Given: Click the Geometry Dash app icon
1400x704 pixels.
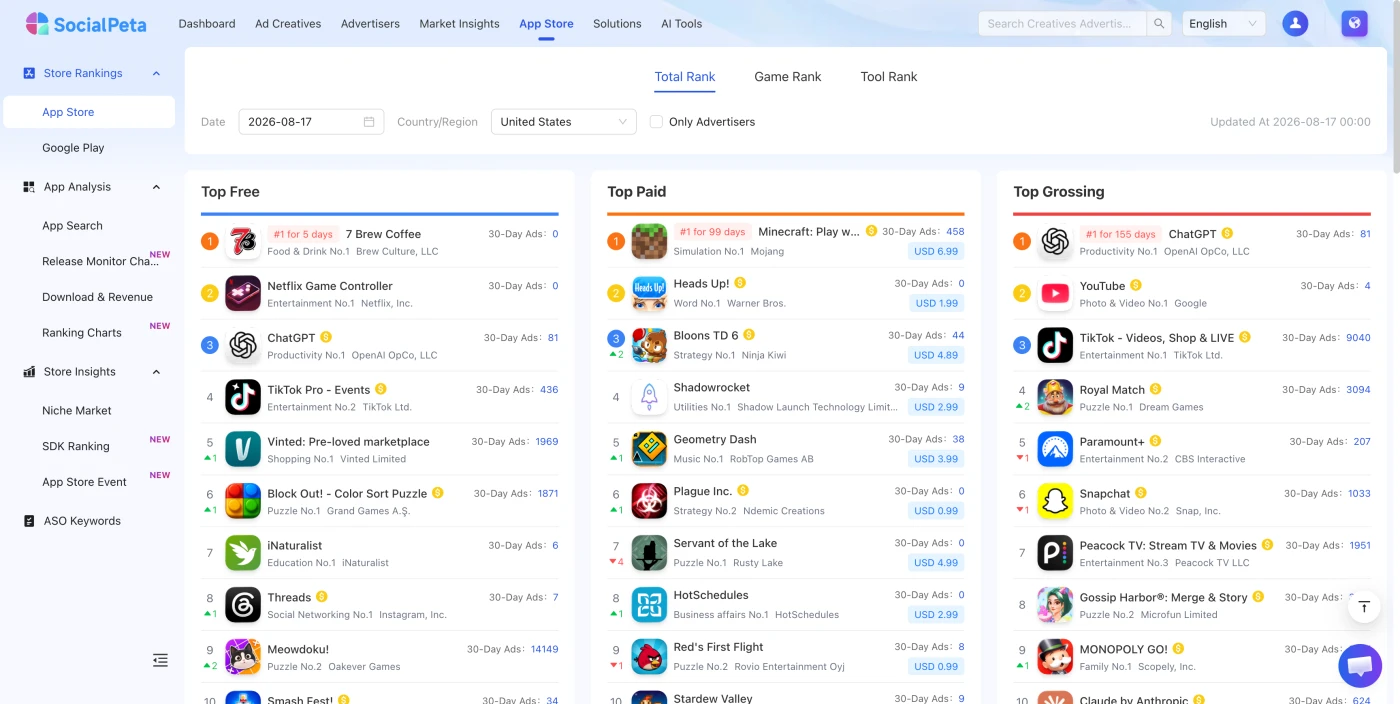Looking at the screenshot, I should point(649,450).
